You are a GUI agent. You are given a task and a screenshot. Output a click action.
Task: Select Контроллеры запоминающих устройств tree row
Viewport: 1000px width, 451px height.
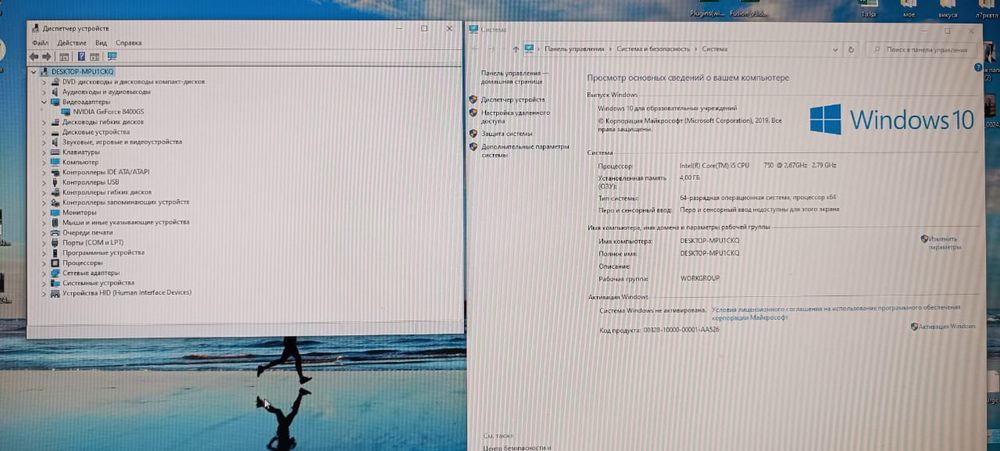126,202
